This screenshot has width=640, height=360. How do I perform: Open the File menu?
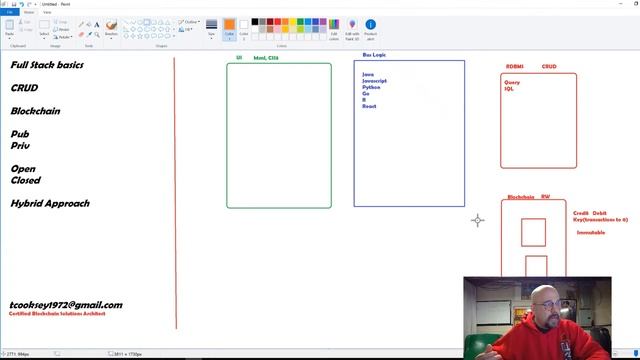(x=9, y=12)
